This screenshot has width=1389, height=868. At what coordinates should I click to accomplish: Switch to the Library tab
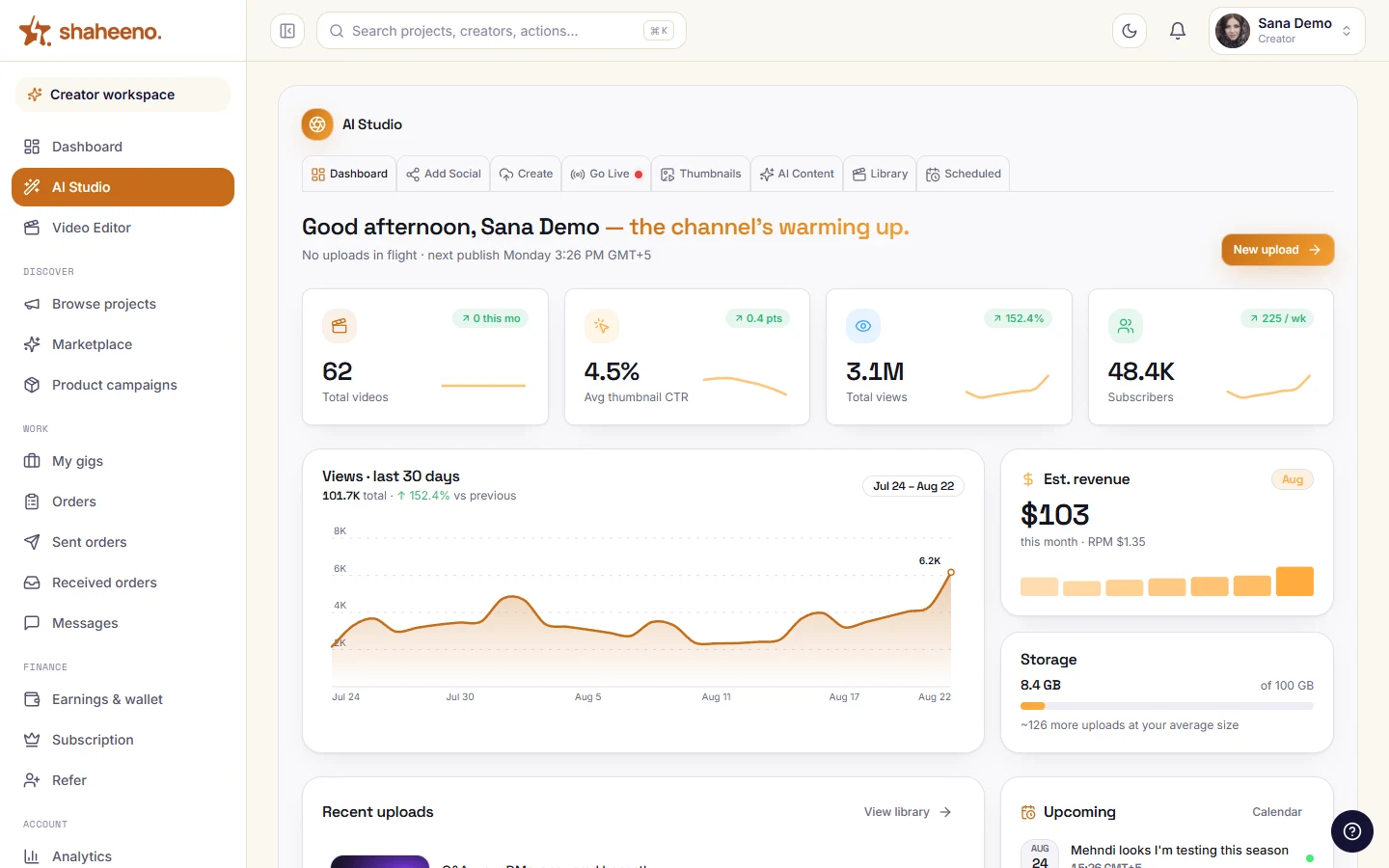click(880, 174)
